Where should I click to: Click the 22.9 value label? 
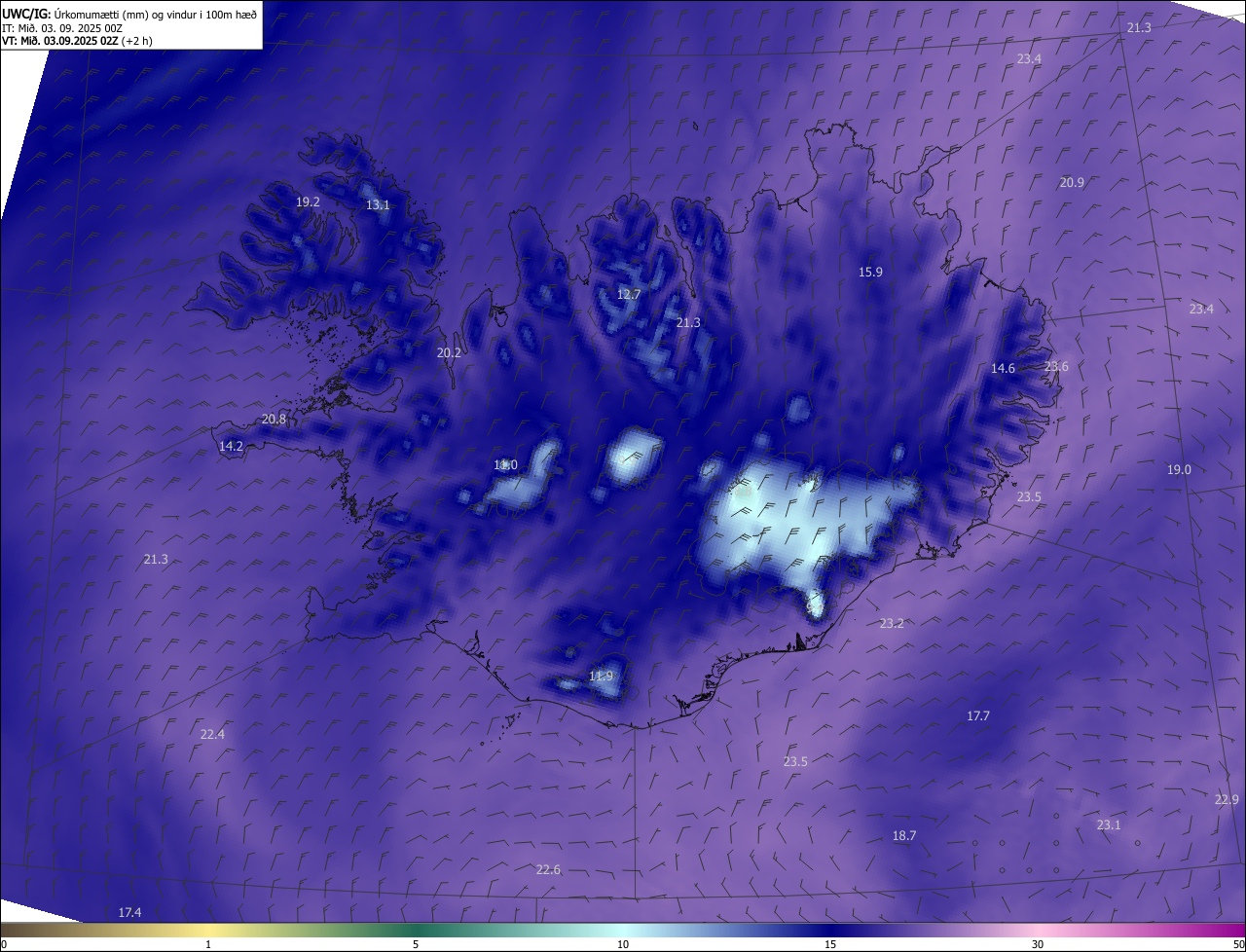pos(1227,800)
